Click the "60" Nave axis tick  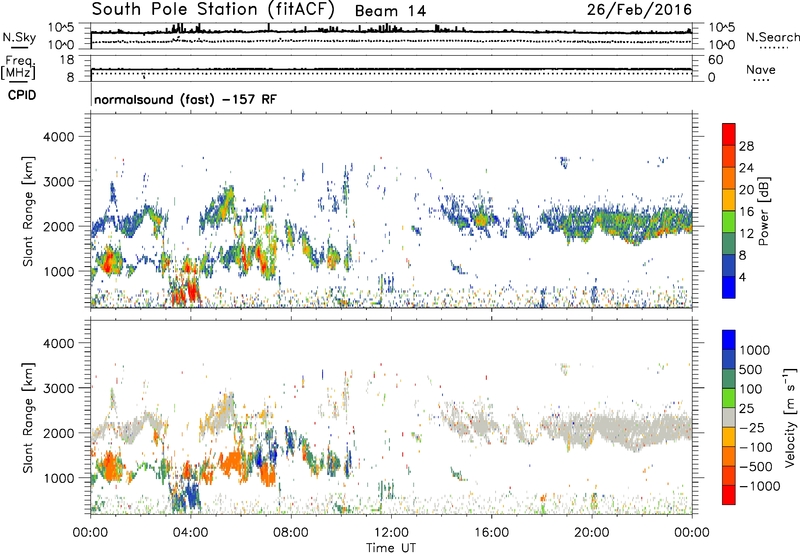715,60
